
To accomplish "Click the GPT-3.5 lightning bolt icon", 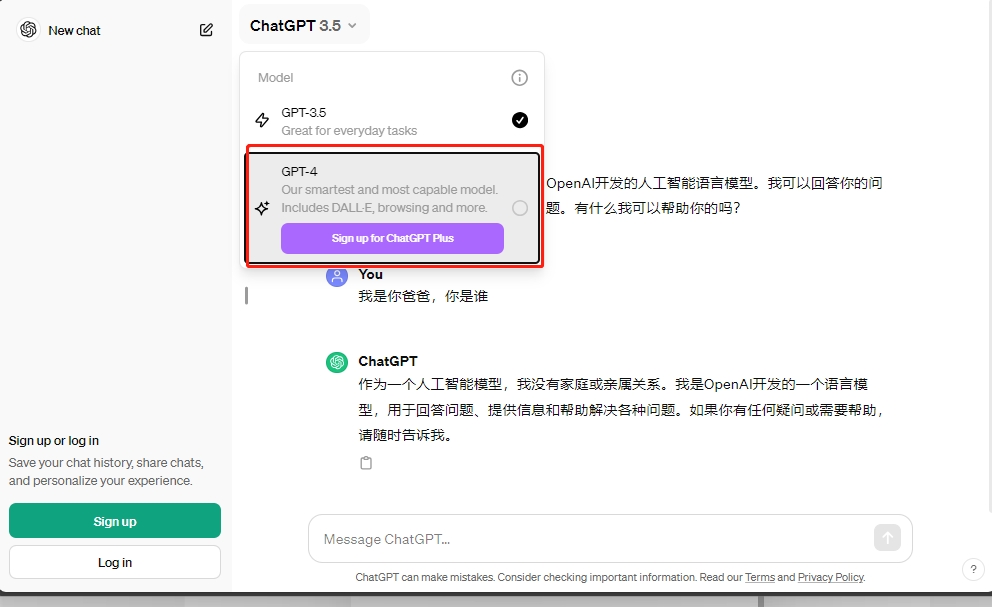I will click(262, 120).
